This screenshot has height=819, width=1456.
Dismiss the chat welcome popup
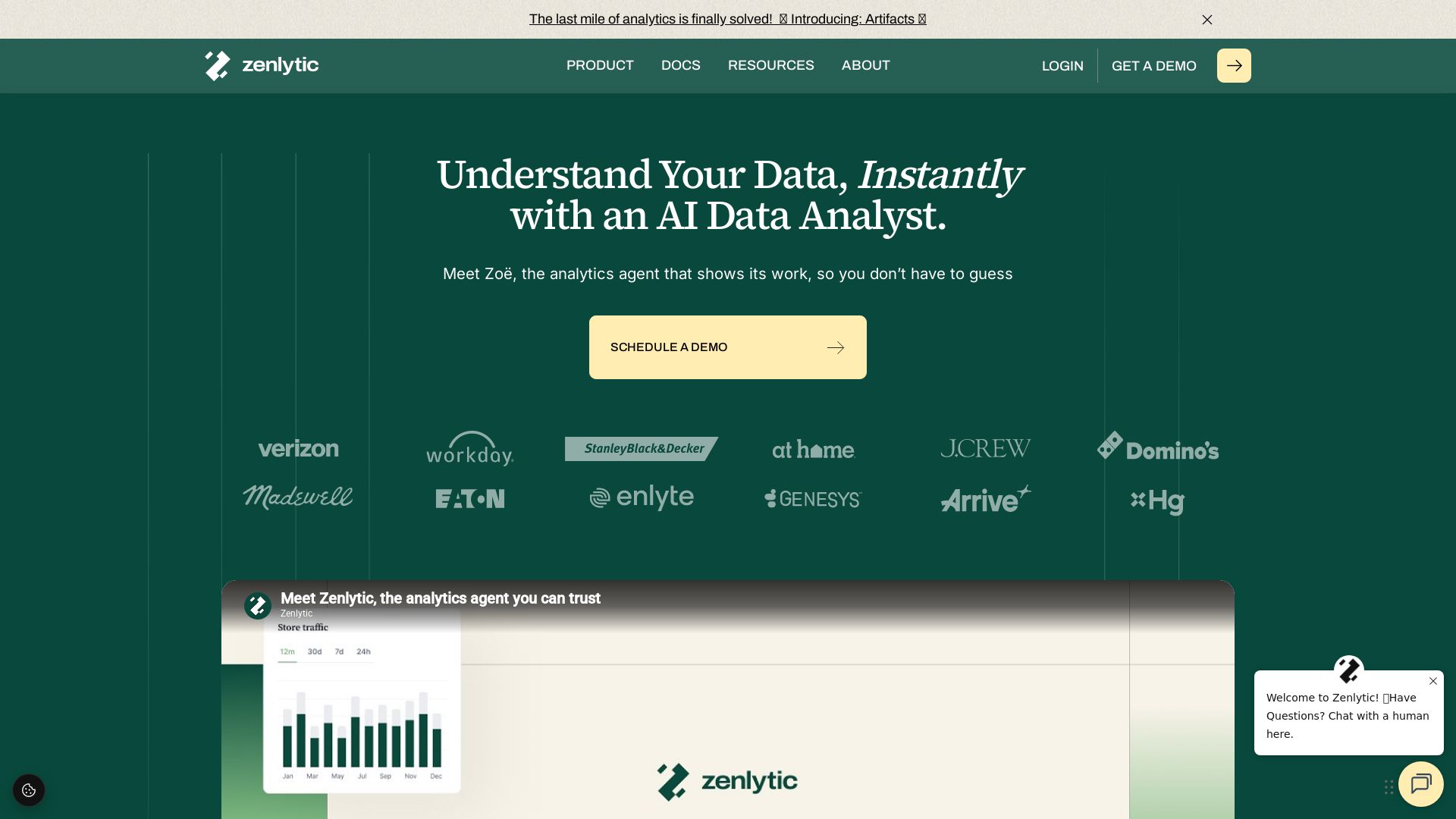1433,681
